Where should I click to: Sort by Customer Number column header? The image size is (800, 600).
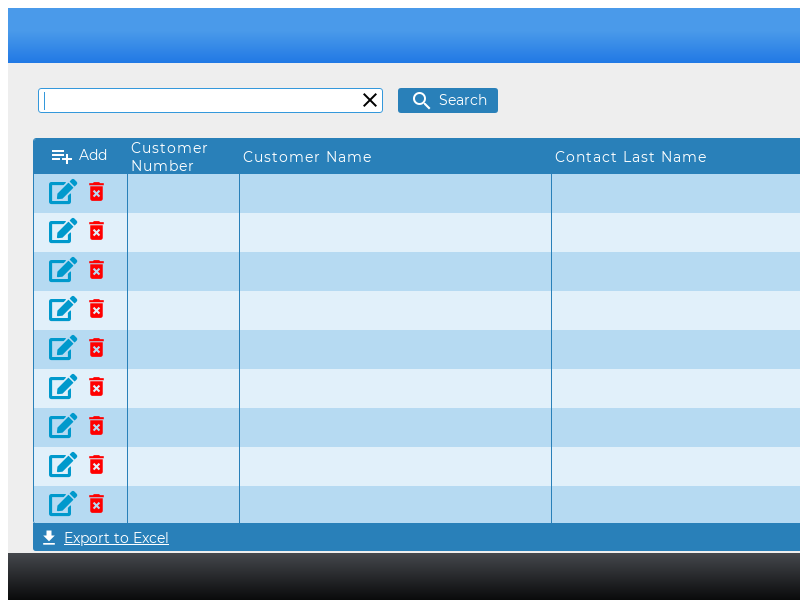pyautogui.click(x=170, y=157)
